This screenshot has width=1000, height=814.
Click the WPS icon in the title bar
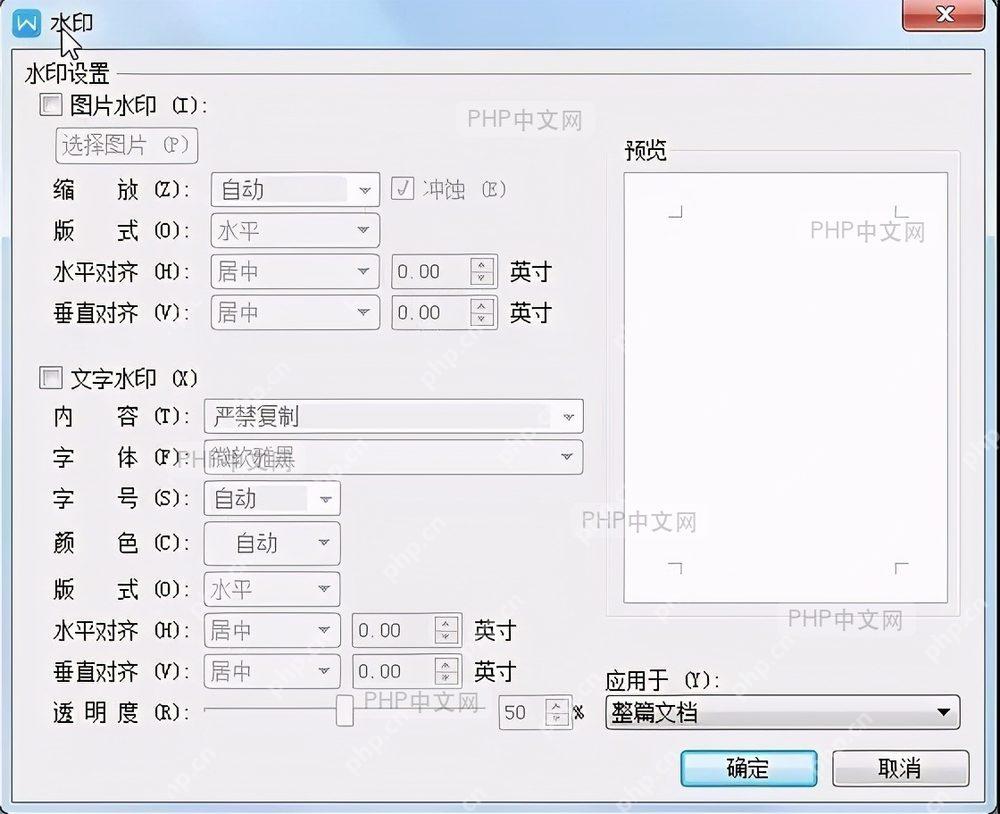(27, 24)
